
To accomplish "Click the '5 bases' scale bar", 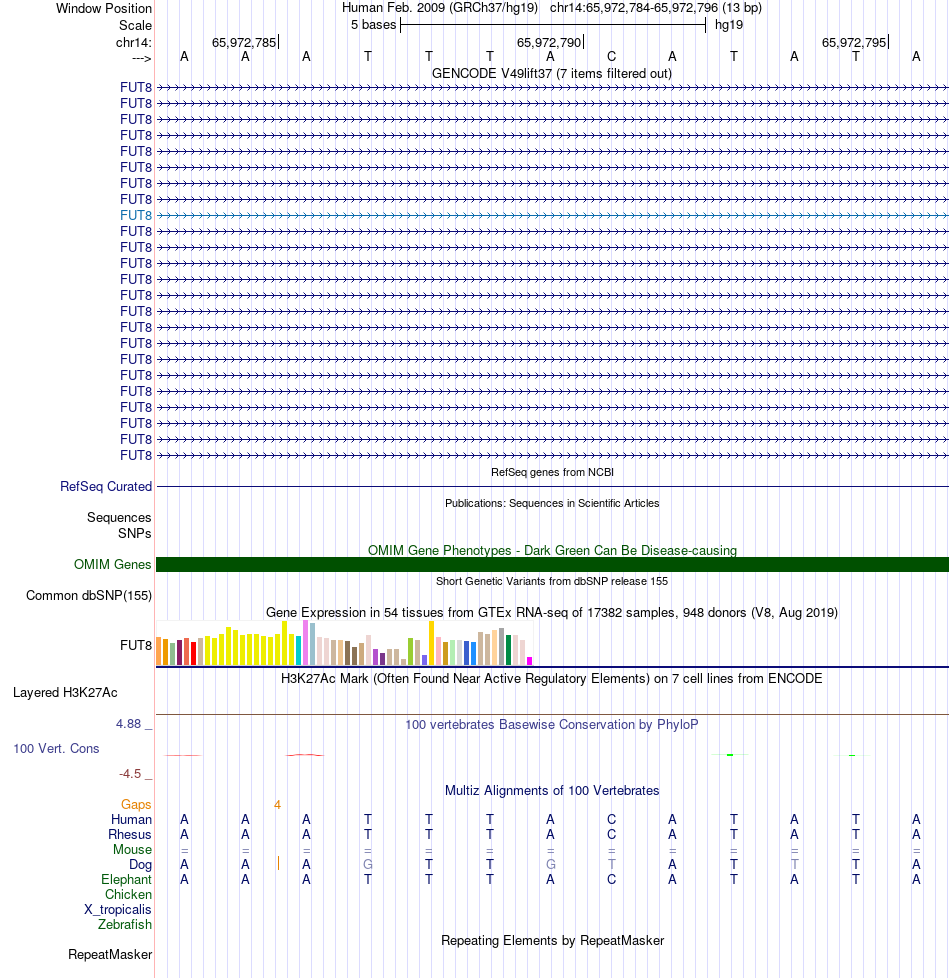I will tap(553, 25).
